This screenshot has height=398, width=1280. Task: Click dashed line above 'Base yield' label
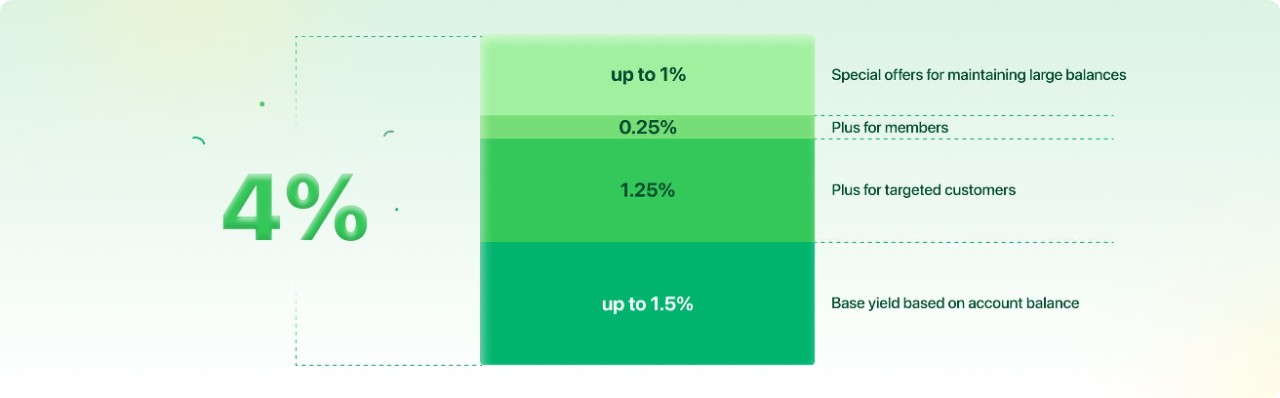[x=964, y=242]
